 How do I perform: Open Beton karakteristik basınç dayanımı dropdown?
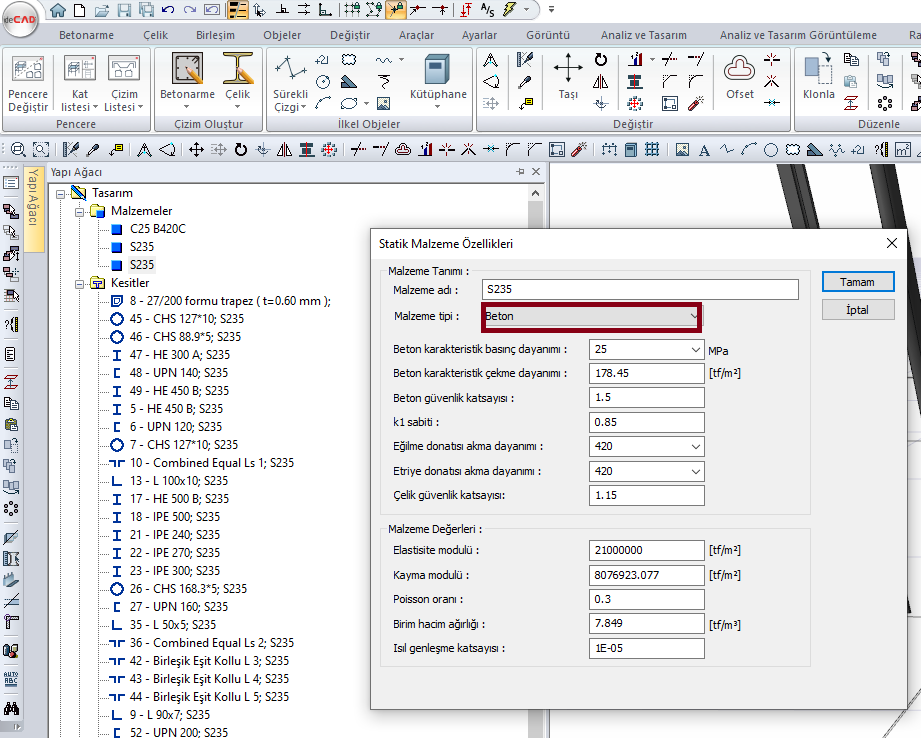point(695,350)
